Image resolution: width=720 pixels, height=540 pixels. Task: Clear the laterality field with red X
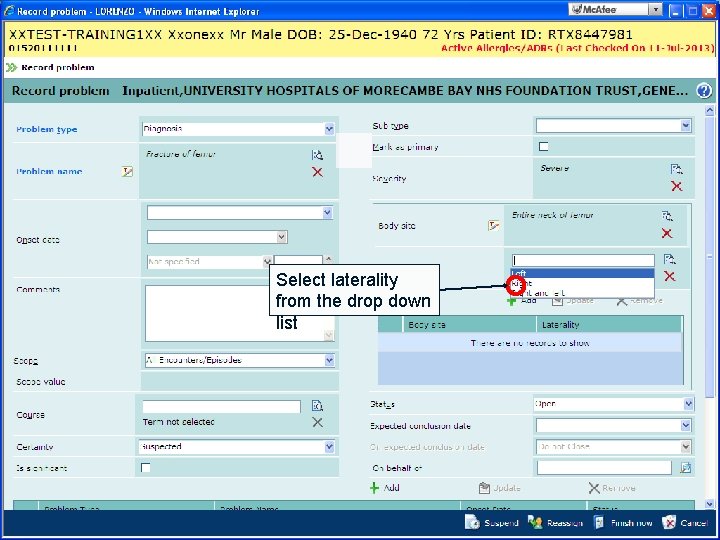click(669, 276)
